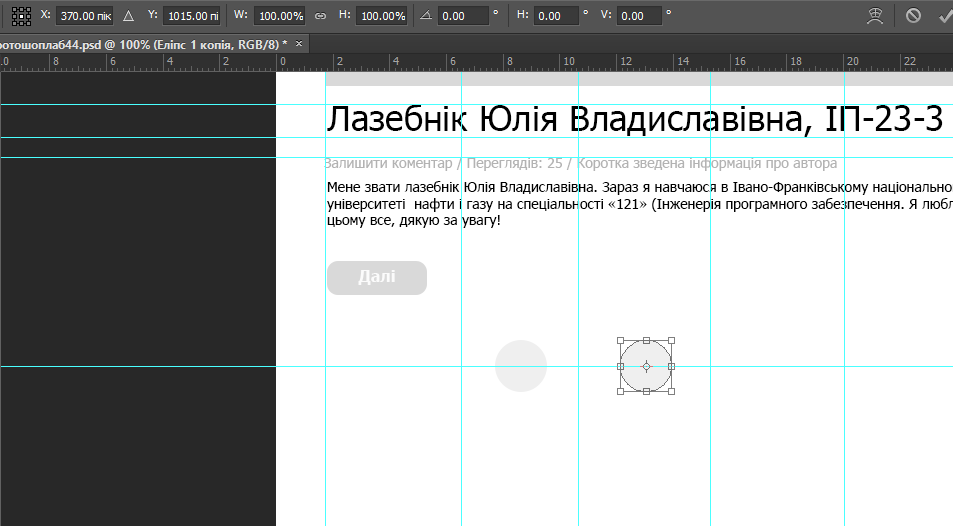The image size is (953, 526).
Task: Commit the transform with the checkmark icon
Action: (945, 16)
